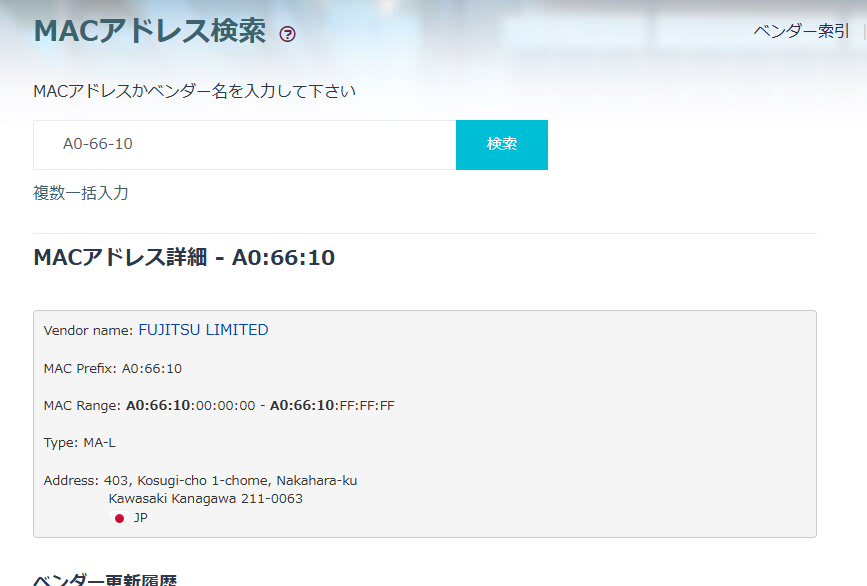The width and height of the screenshot is (867, 586).
Task: Click the Japan flag icon next to JP
Action: (x=119, y=518)
